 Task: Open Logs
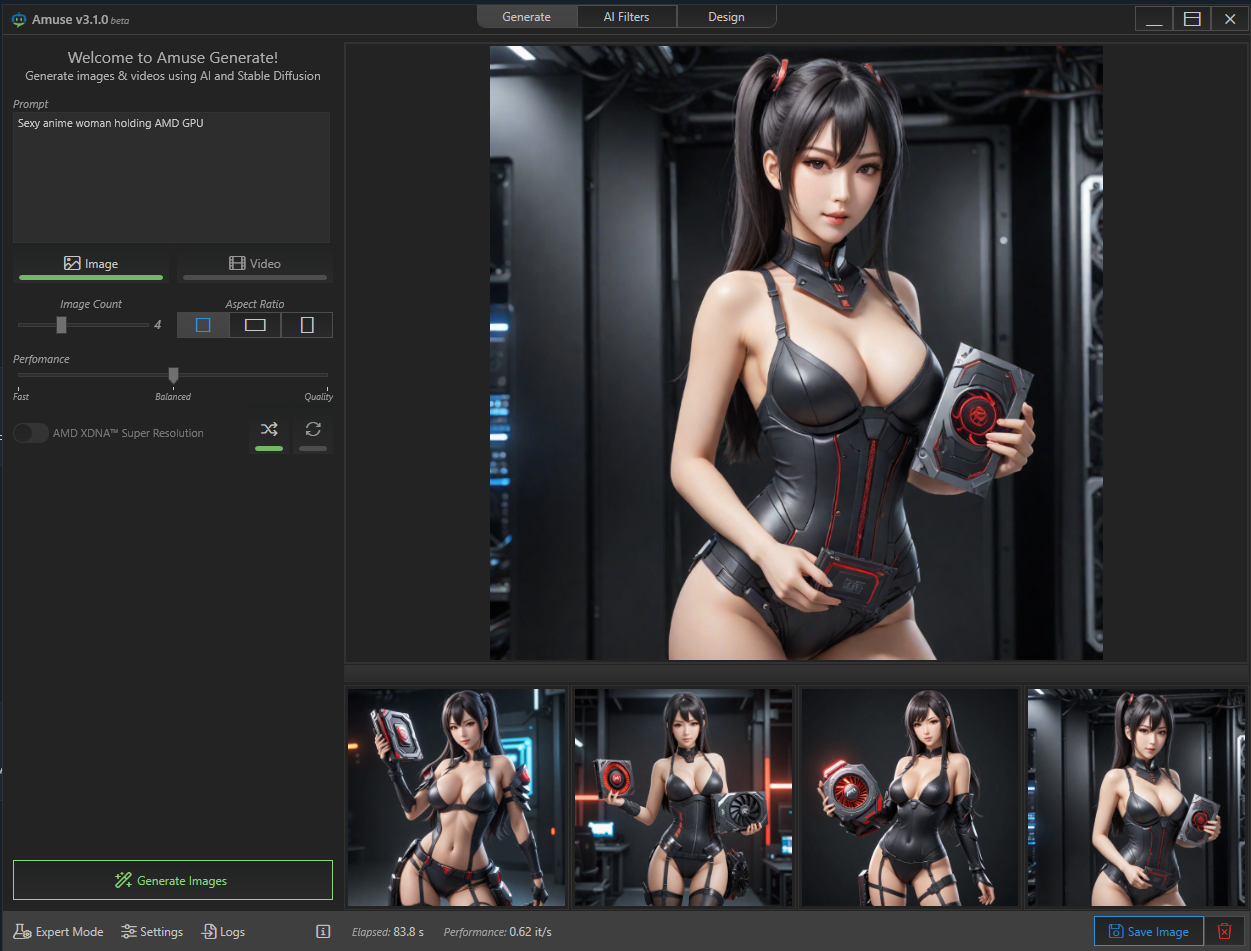(223, 932)
